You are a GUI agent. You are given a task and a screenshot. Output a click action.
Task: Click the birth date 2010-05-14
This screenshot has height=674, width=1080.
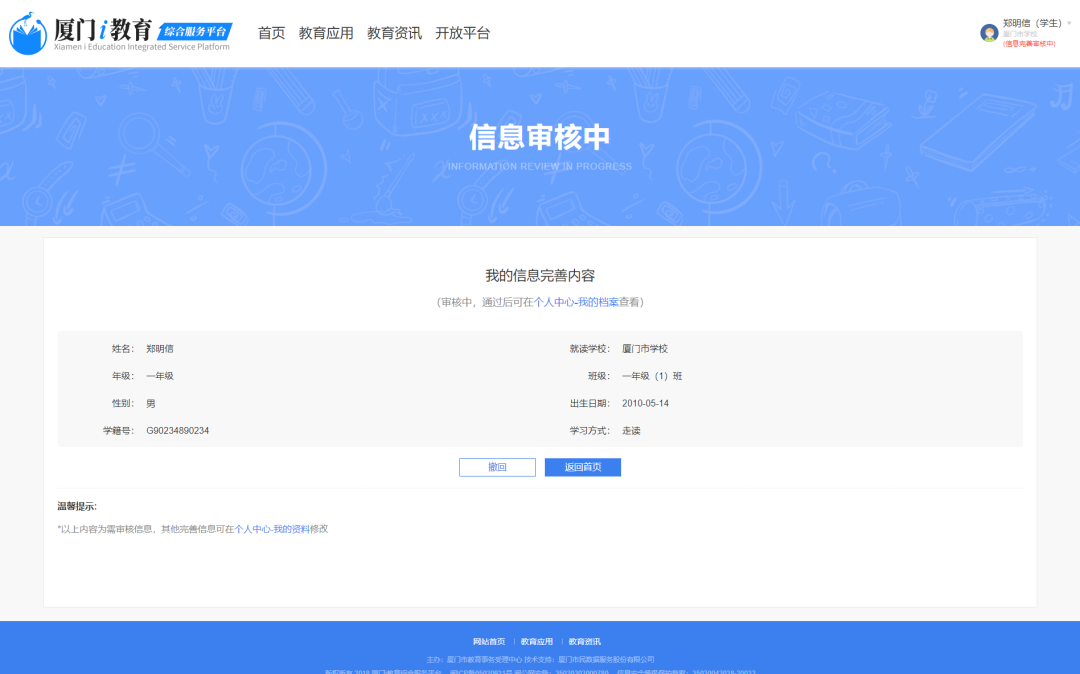pos(645,403)
